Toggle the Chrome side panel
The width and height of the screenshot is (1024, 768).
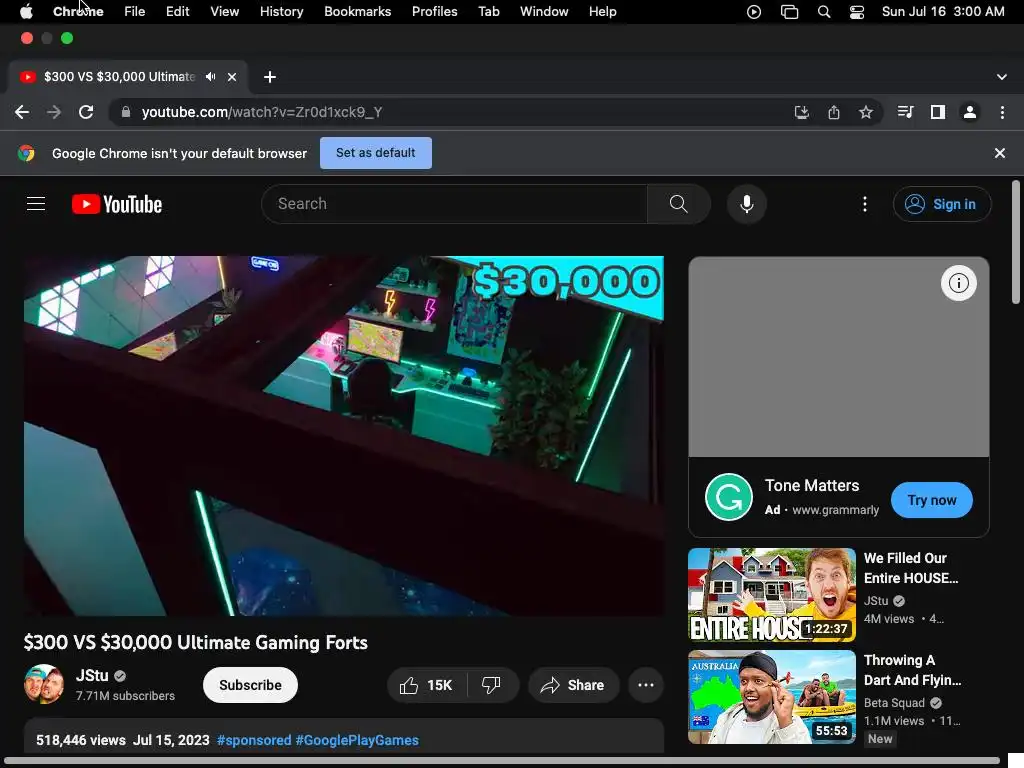938,112
